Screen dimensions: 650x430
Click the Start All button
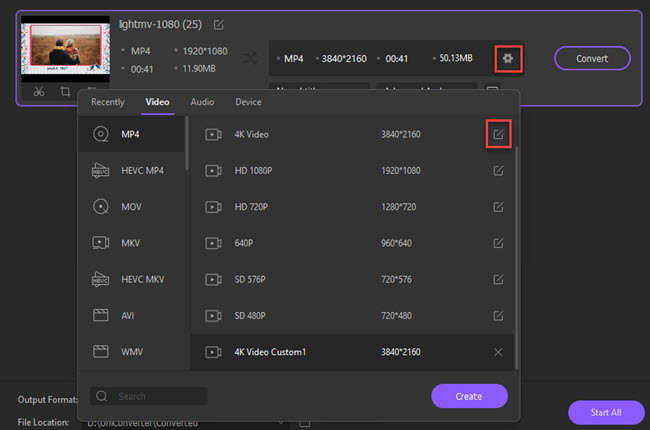click(x=606, y=412)
